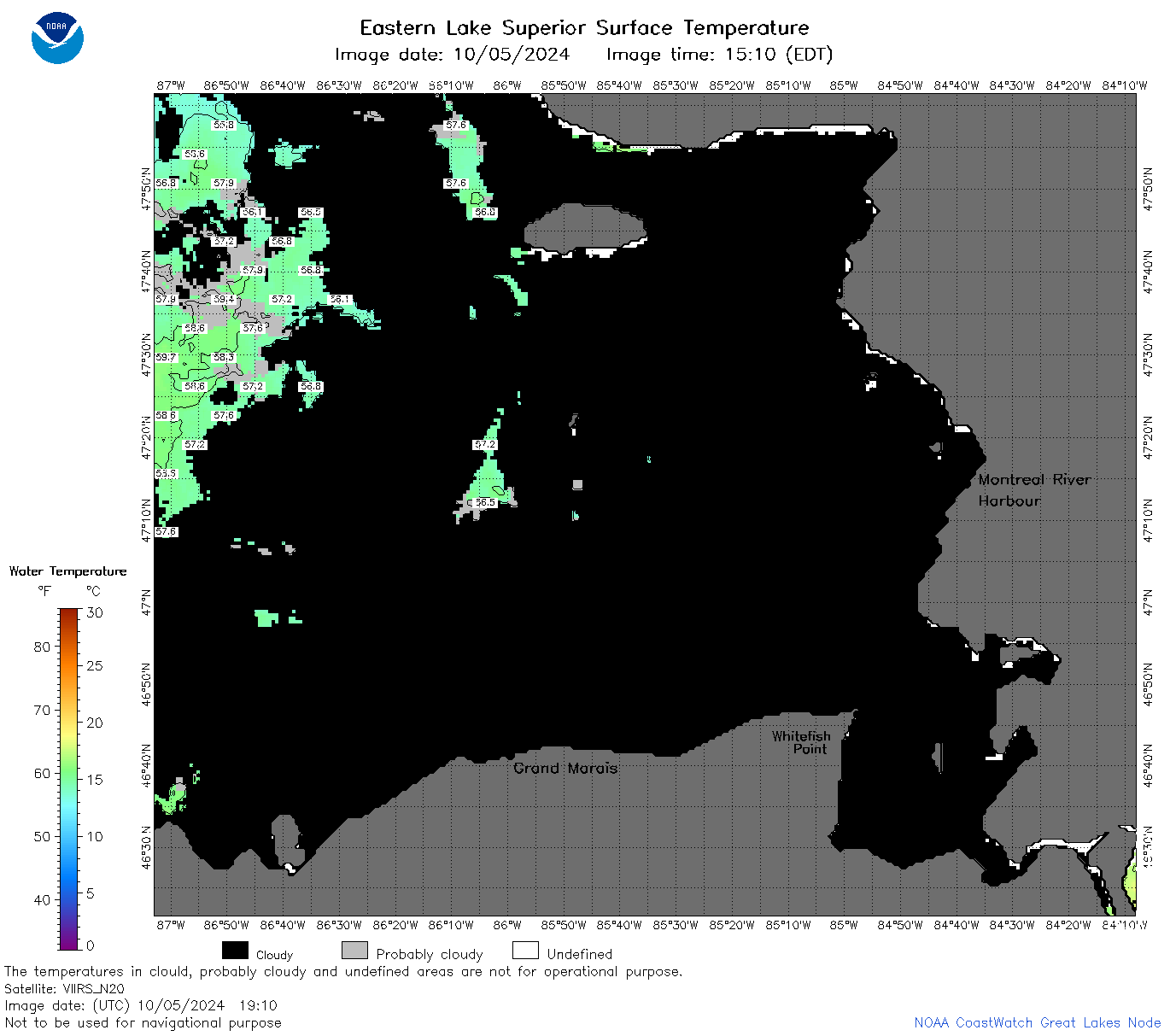Click the 30 °C tick label

tap(95, 612)
